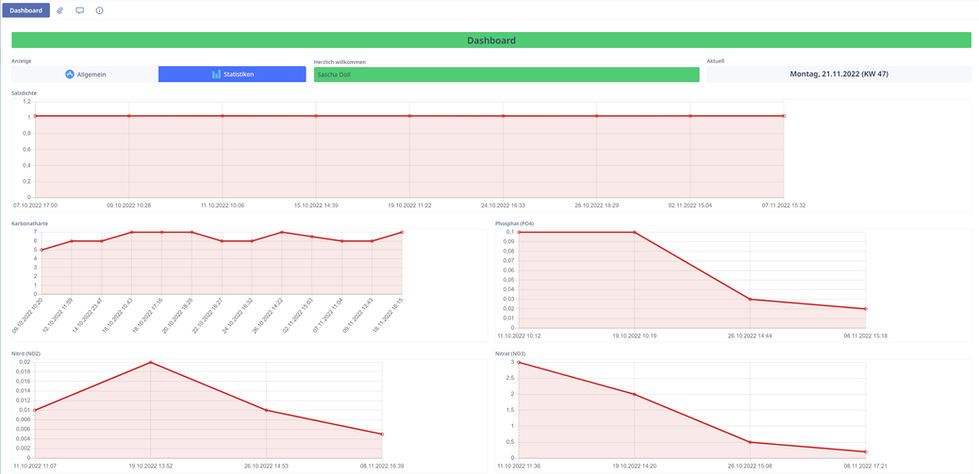Switch display to Allgemein
Screen dimensions: 979x474
click(x=85, y=74)
